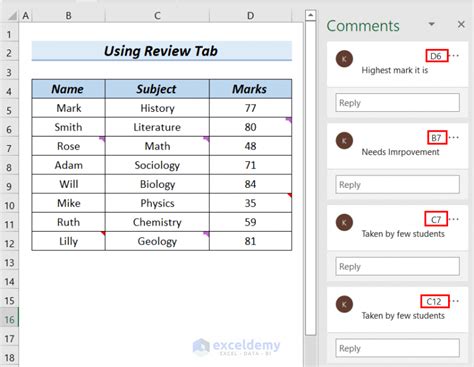Open more options for the C7 comment

pyautogui.click(x=454, y=219)
